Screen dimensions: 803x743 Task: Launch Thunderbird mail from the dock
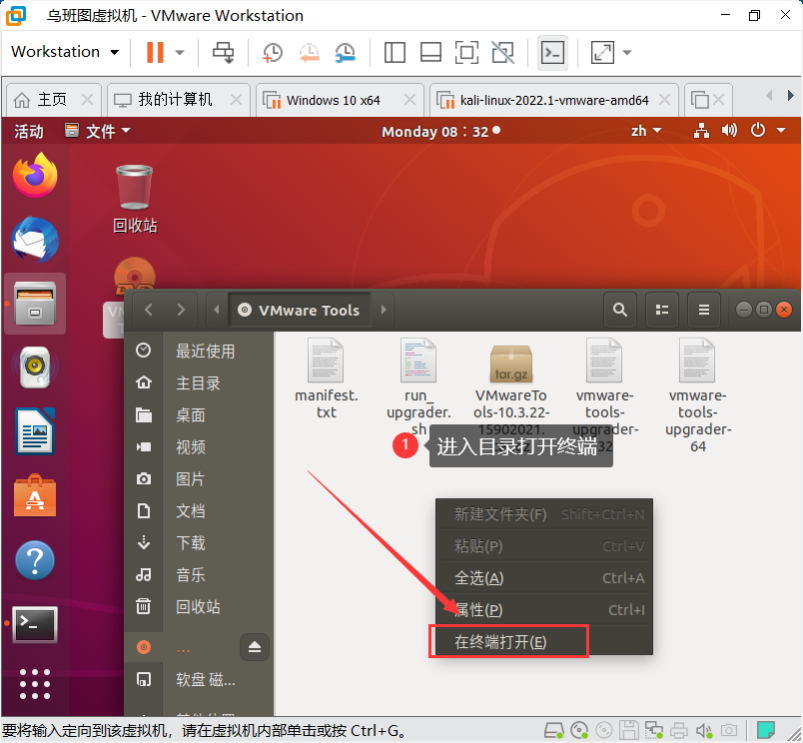point(35,240)
